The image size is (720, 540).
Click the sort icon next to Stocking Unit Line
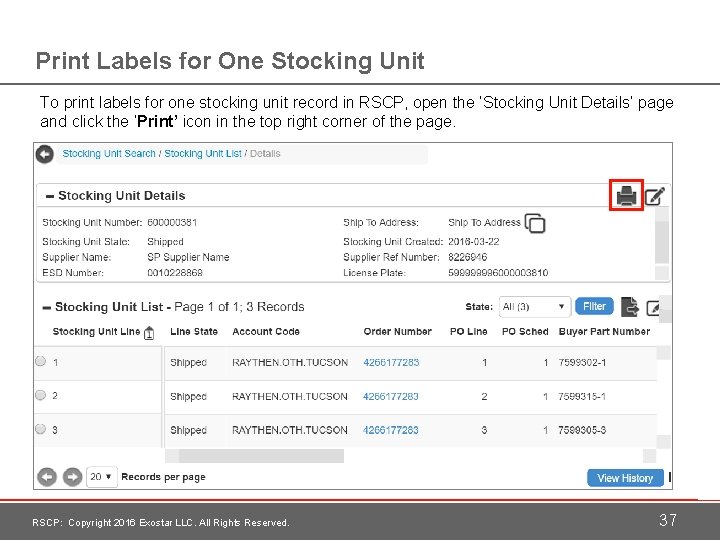click(149, 333)
